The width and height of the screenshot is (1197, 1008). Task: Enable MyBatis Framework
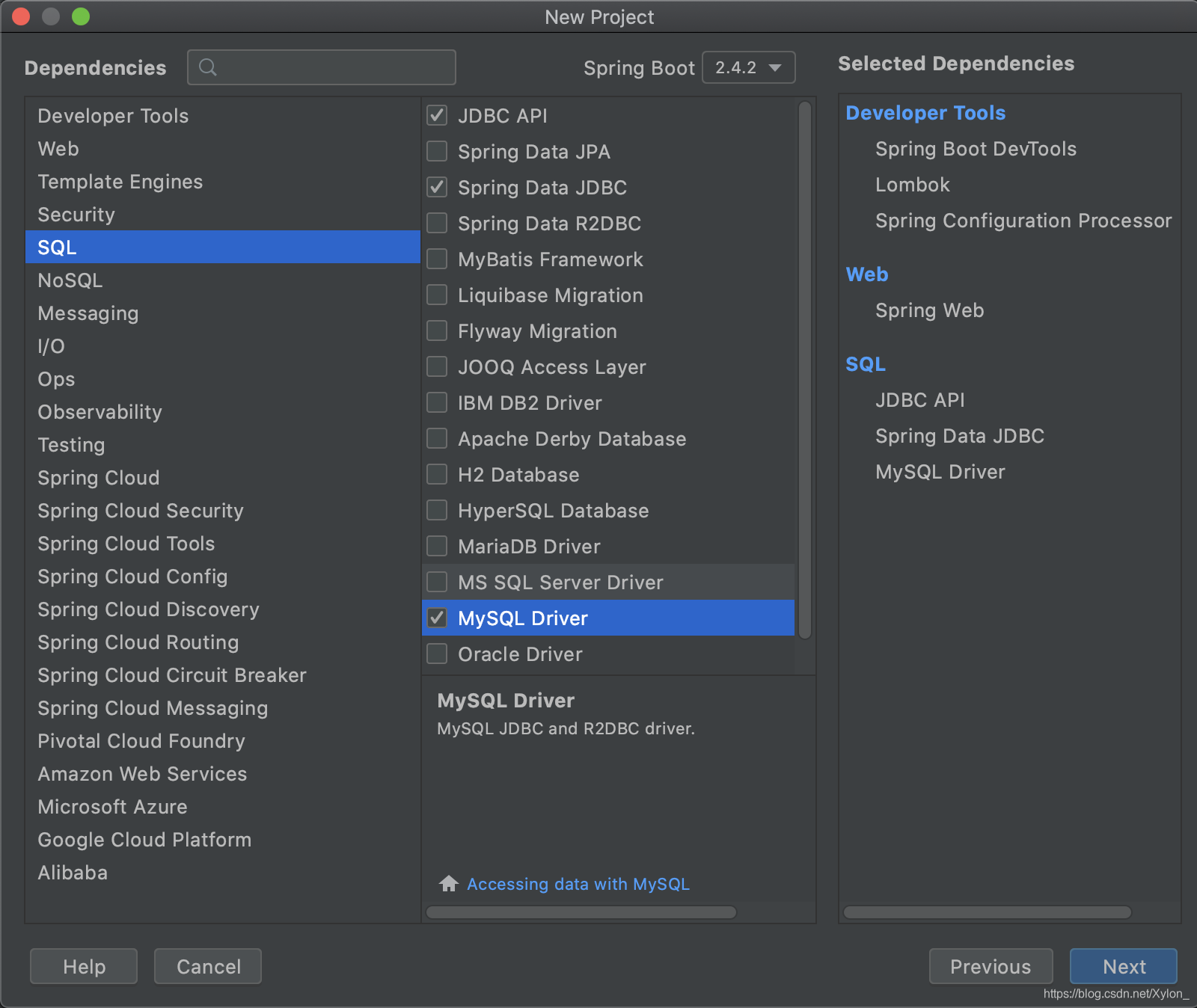coord(437,259)
